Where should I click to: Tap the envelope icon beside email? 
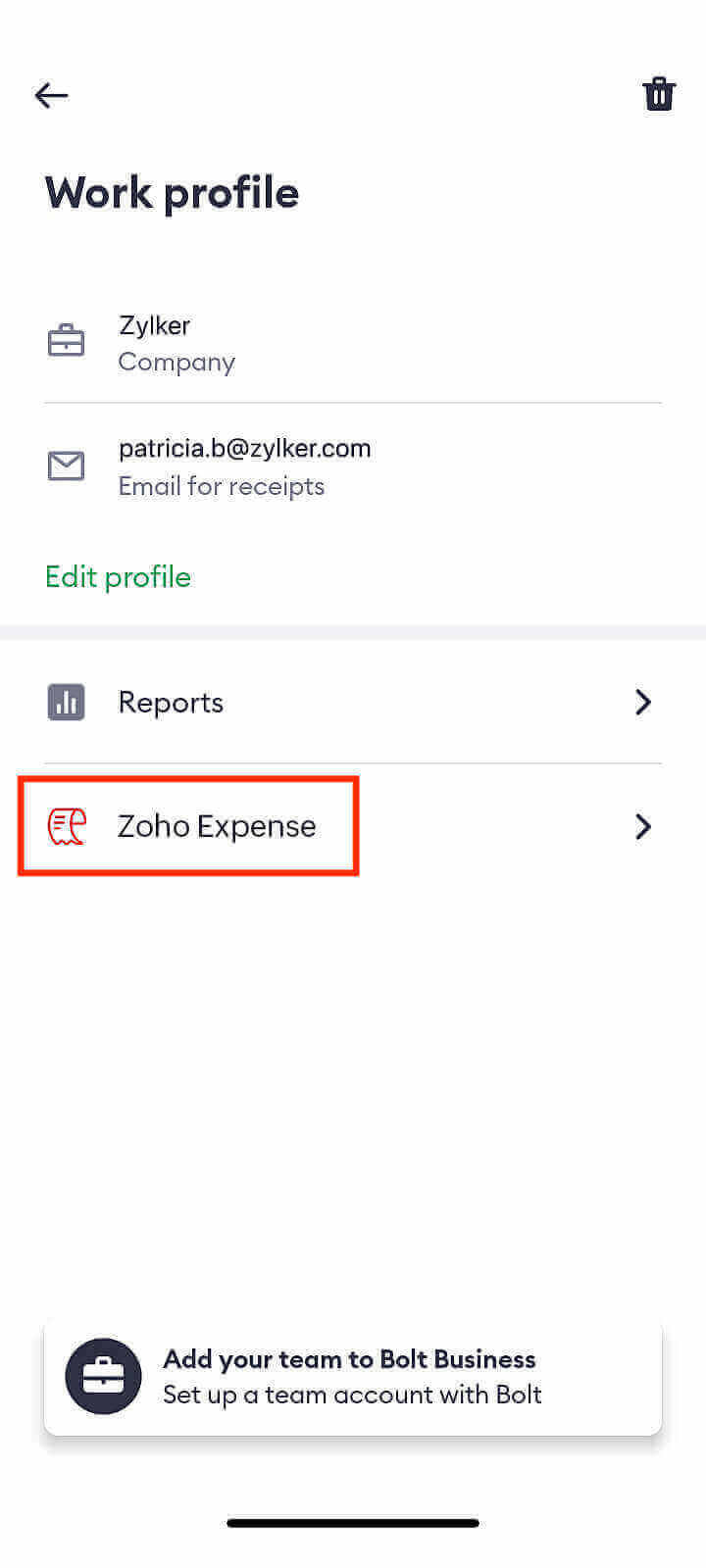[66, 465]
